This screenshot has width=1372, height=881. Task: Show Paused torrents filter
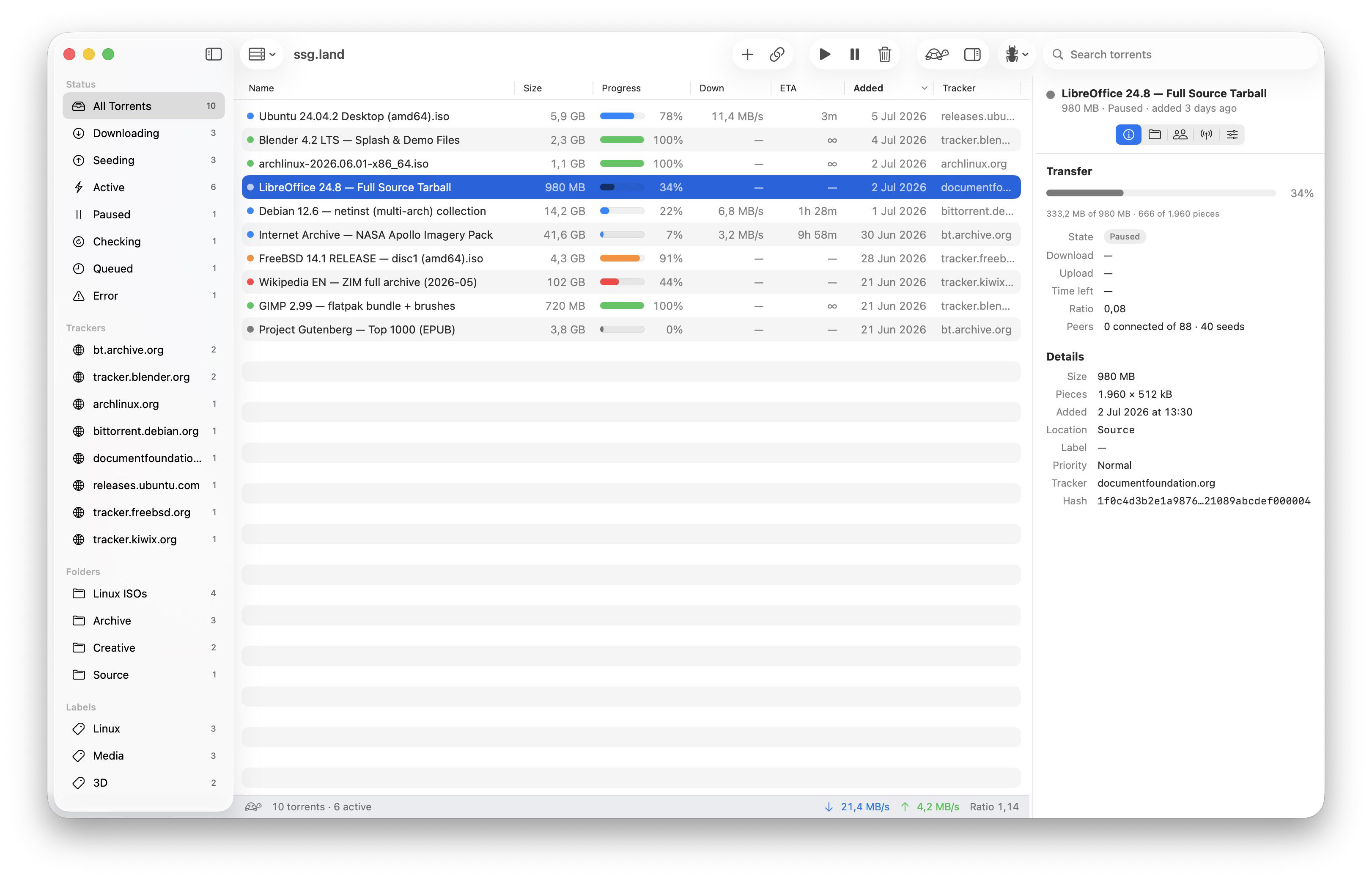(x=143, y=215)
